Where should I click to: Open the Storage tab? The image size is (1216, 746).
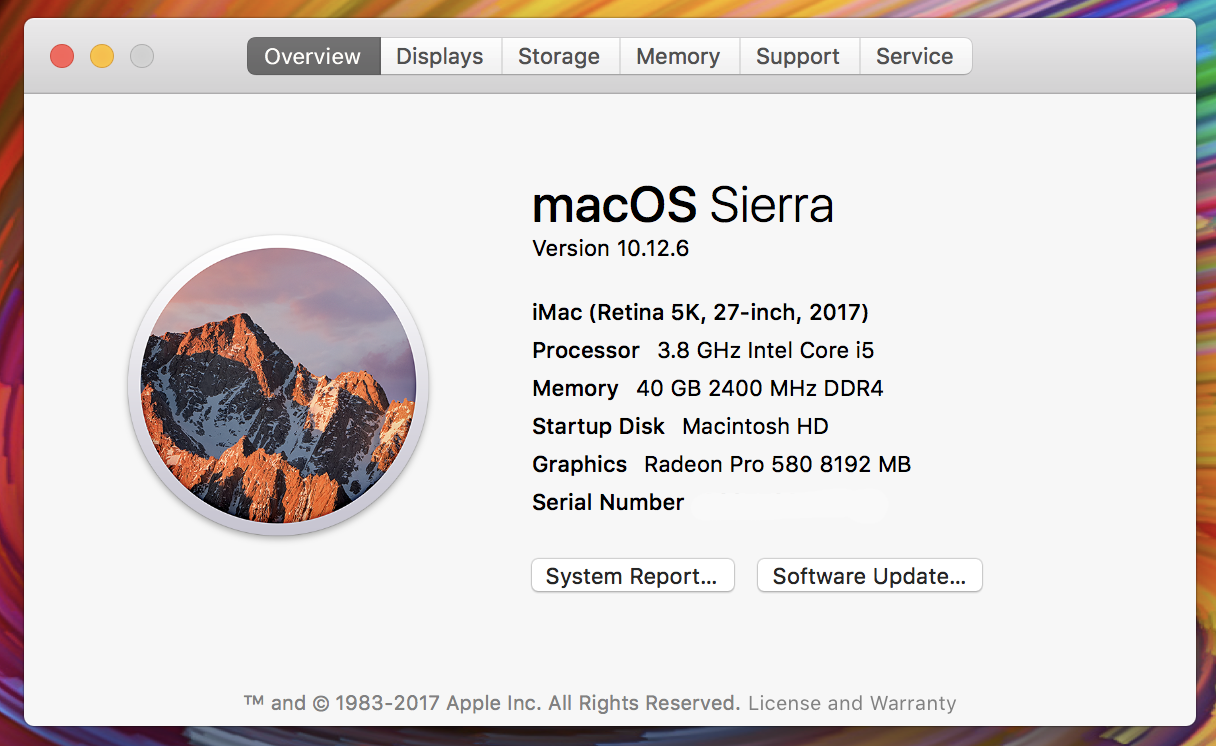pyautogui.click(x=559, y=56)
